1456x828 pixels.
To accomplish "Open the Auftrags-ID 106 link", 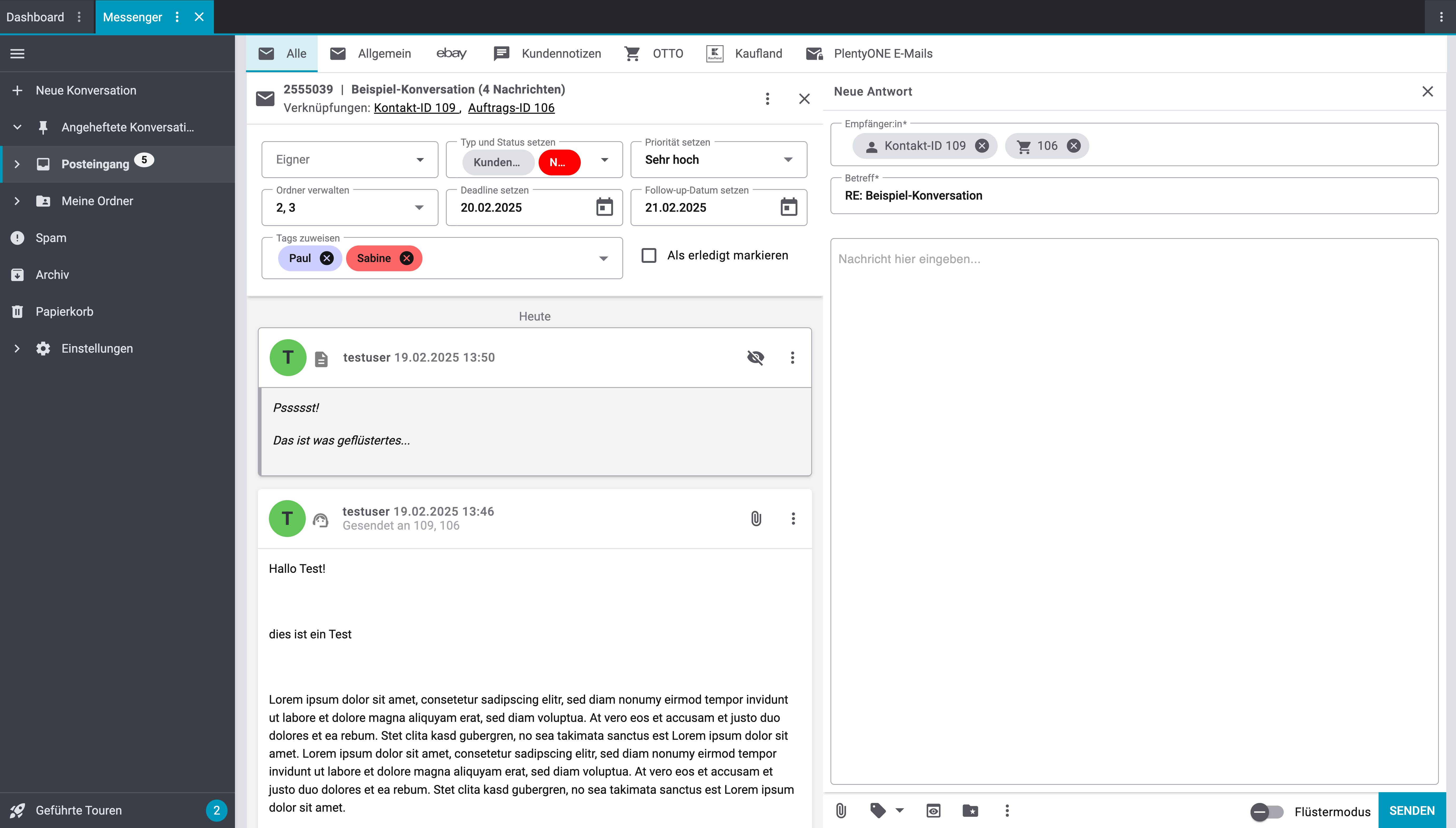I will point(511,108).
